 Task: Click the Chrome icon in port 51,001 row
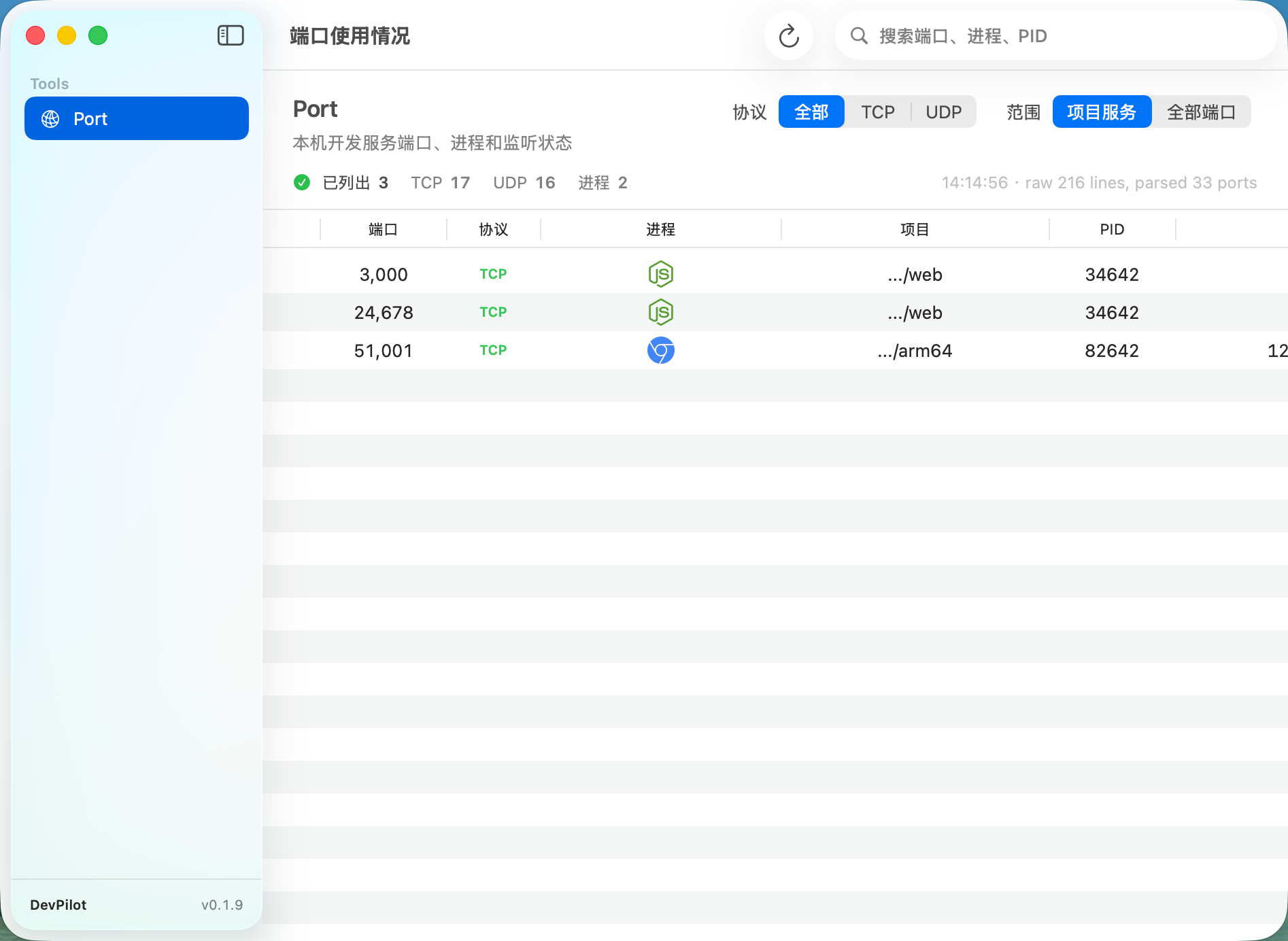coord(660,350)
